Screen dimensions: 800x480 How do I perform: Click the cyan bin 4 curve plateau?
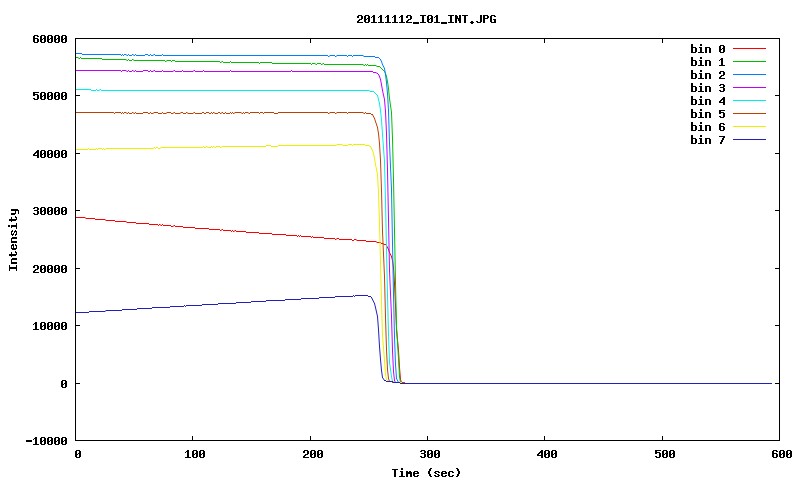[x=224, y=91]
